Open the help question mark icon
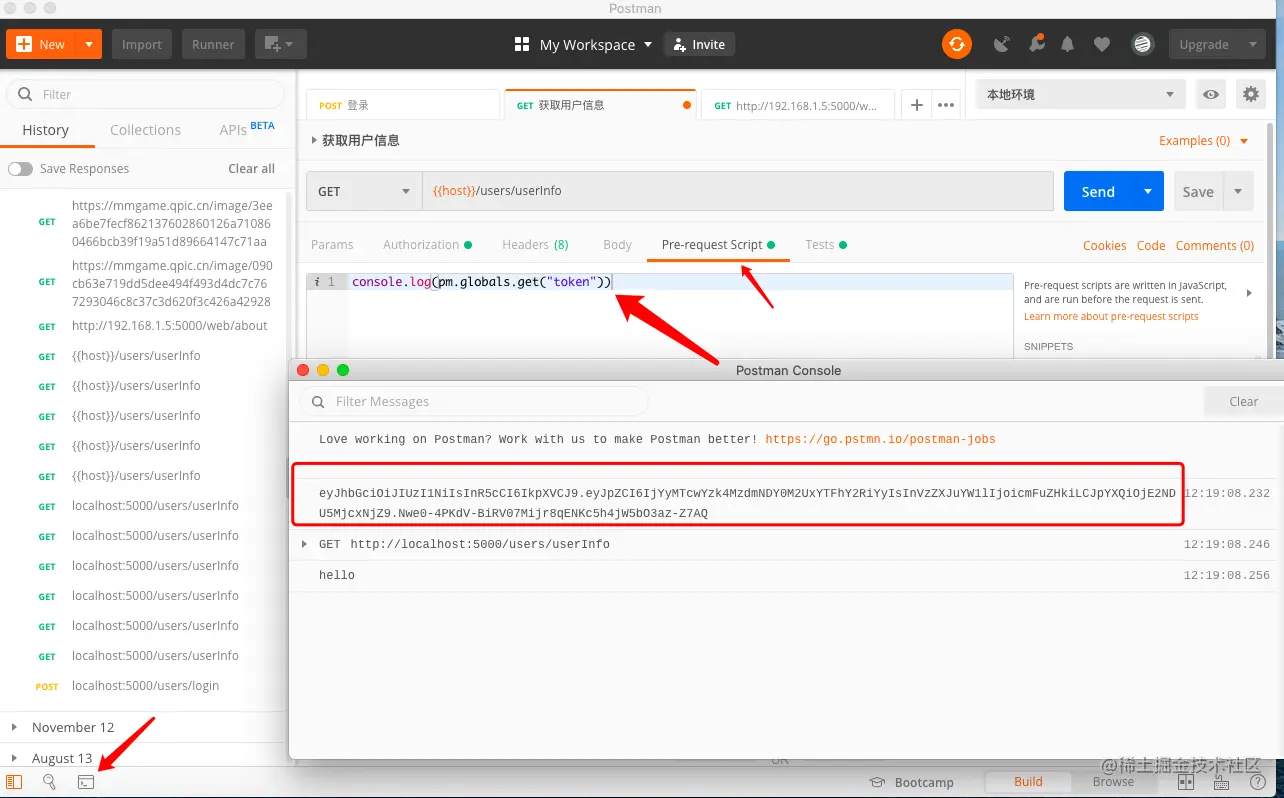The height and width of the screenshot is (798, 1284). [1258, 782]
